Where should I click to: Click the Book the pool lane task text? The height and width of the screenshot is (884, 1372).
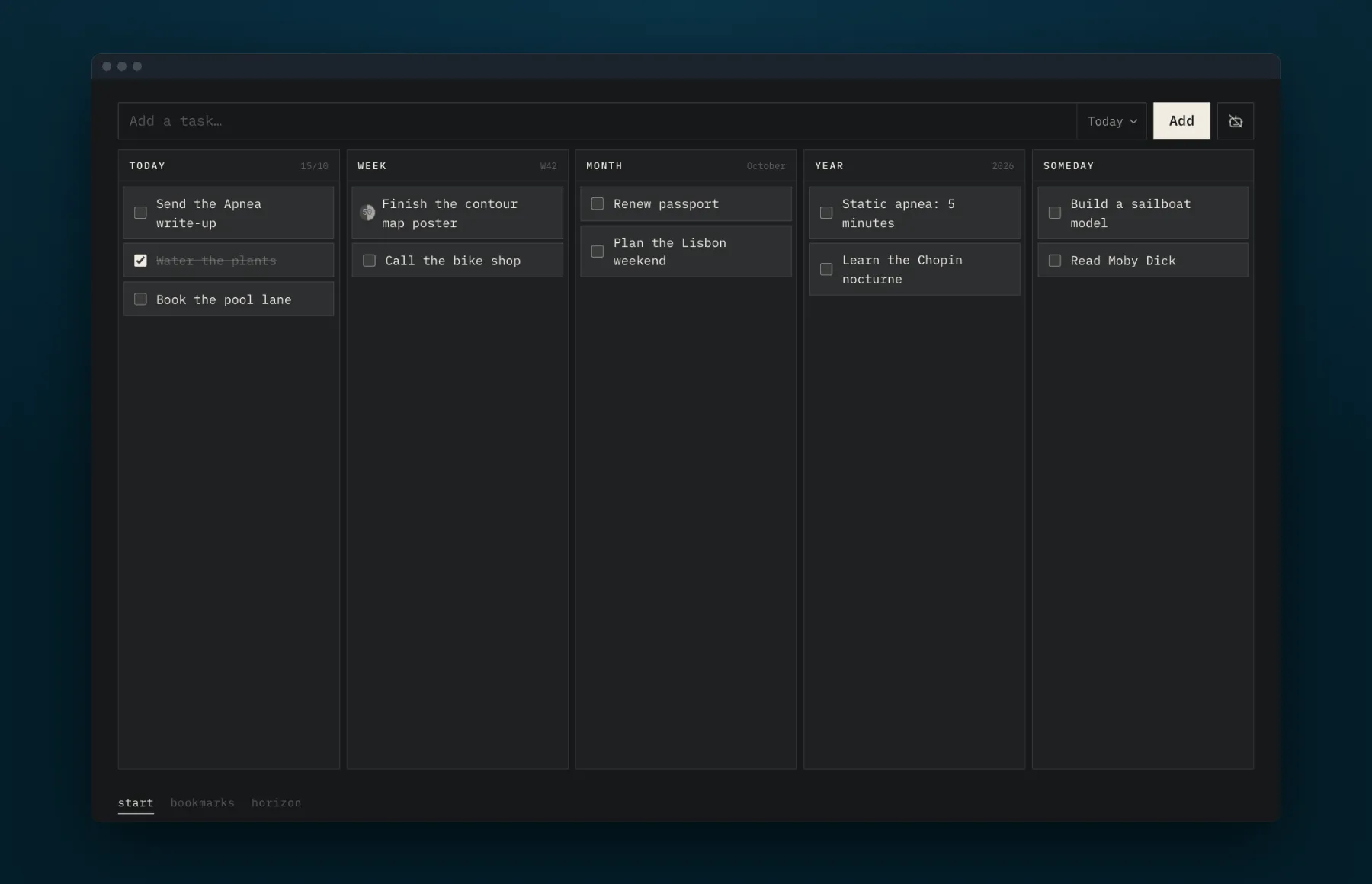coord(224,299)
